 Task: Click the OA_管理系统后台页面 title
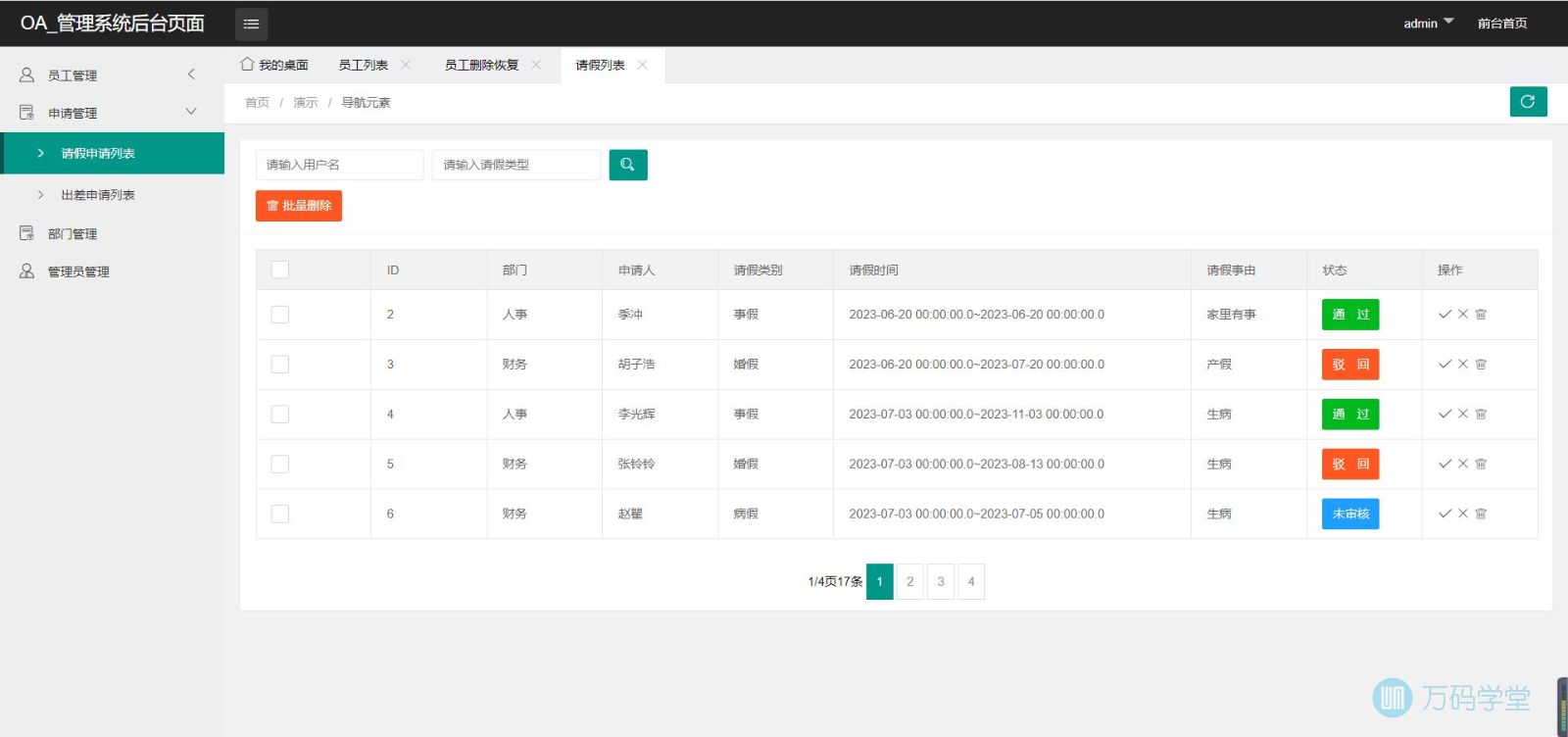(113, 24)
